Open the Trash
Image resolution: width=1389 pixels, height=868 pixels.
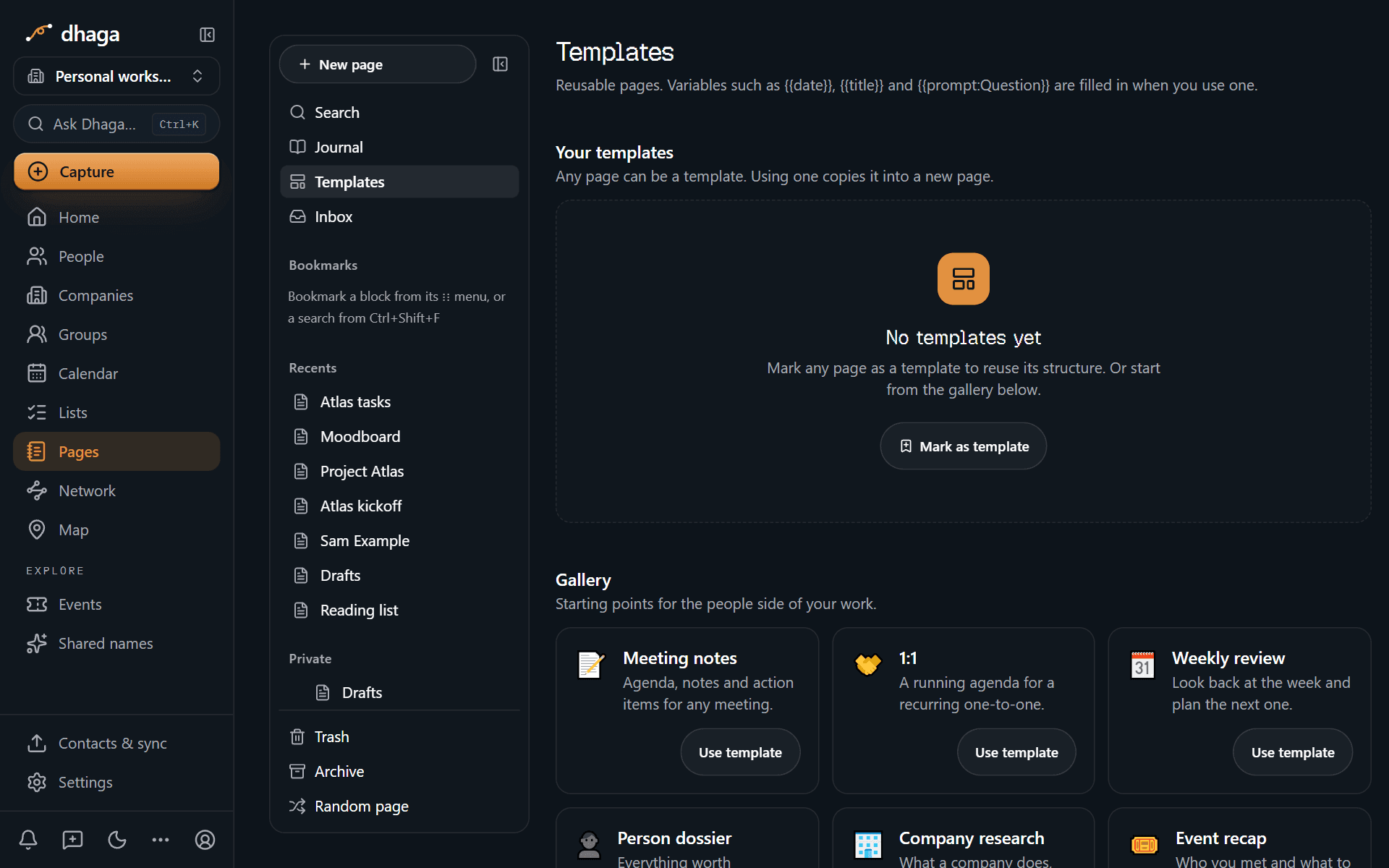pos(399,736)
